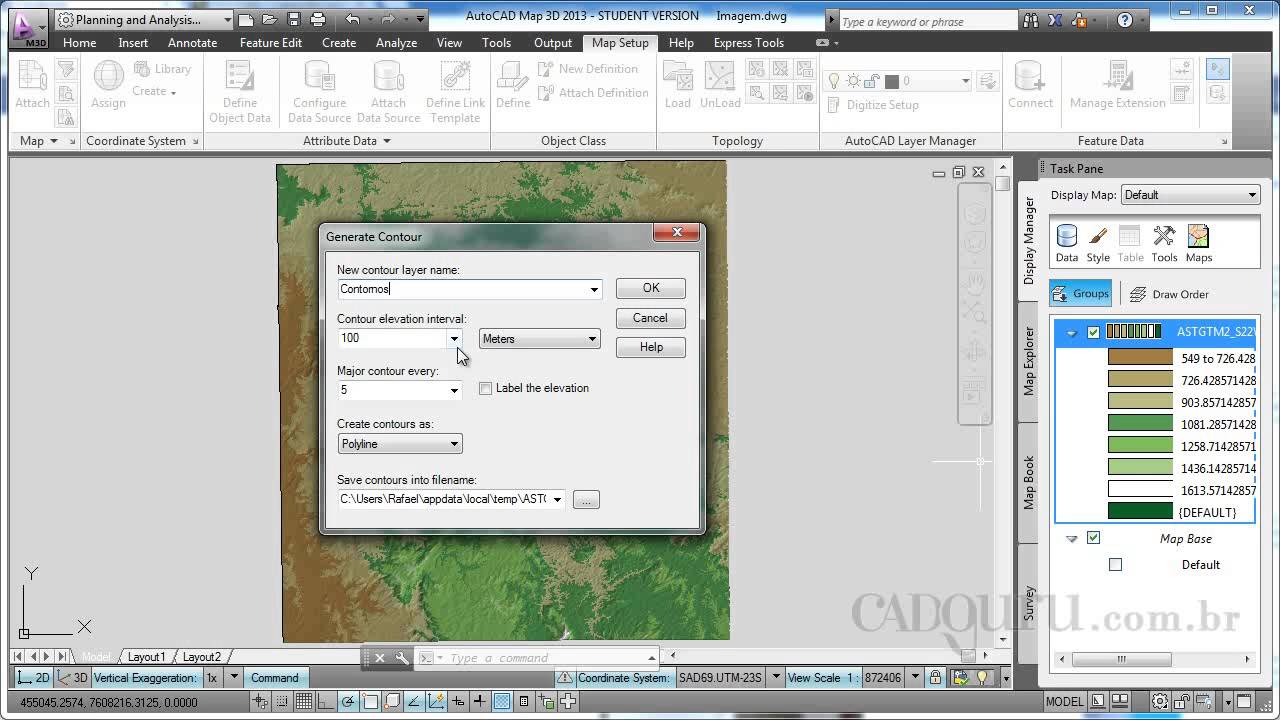Open Style brush in the Task Pane
1280x720 pixels.
[x=1098, y=243]
